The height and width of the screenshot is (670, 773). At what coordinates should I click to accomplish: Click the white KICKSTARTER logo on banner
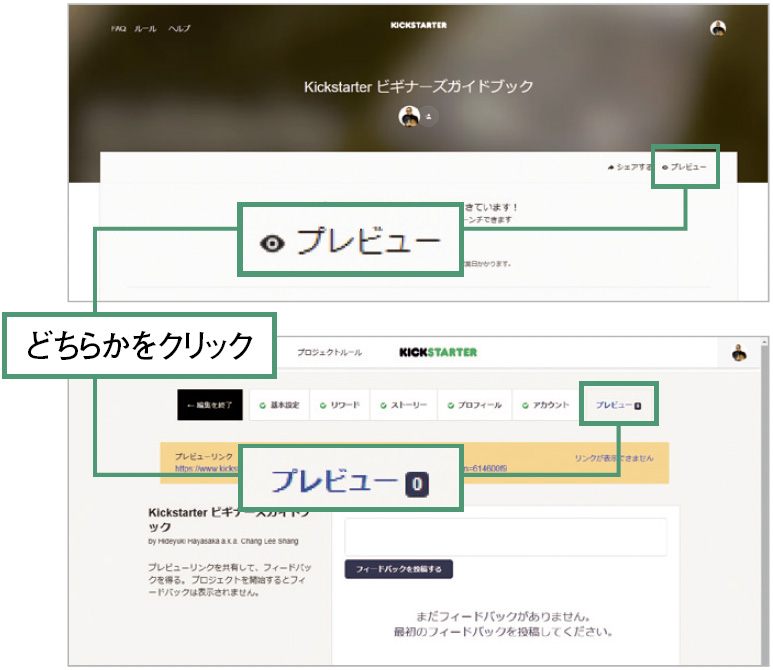pyautogui.click(x=419, y=25)
